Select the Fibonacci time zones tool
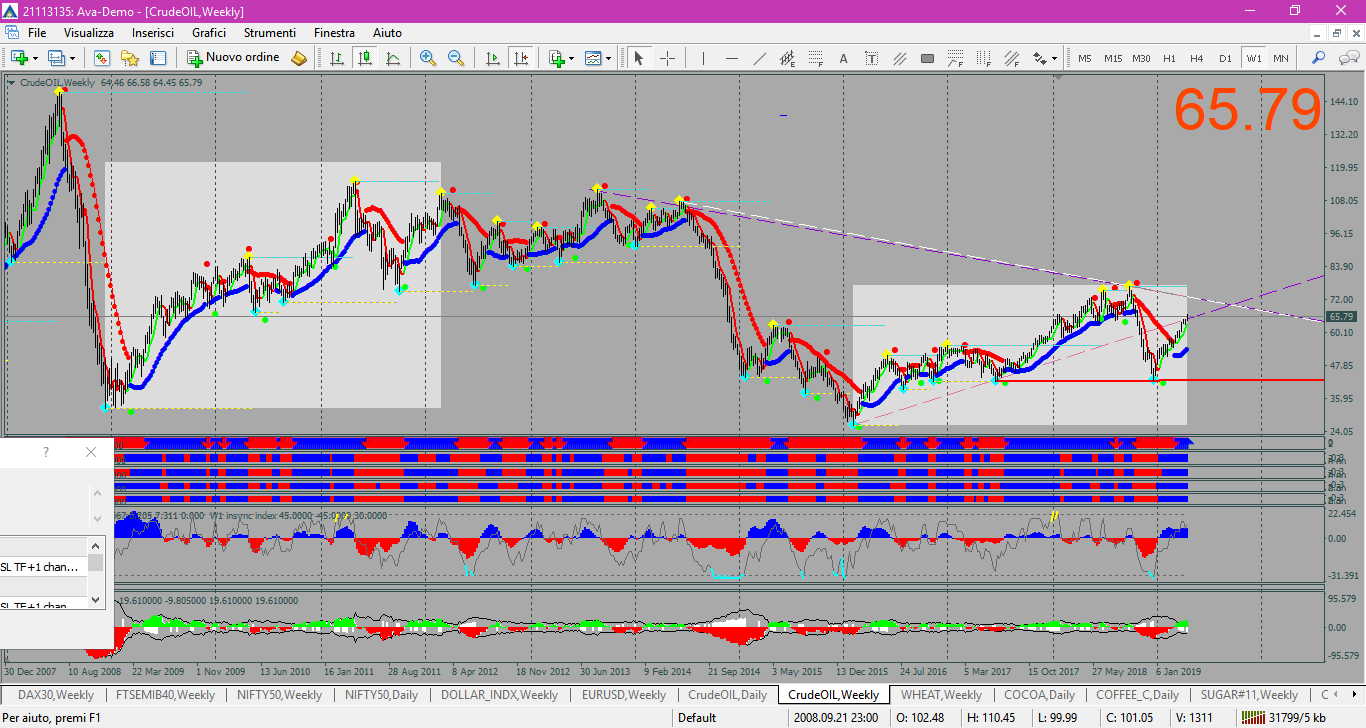The width and height of the screenshot is (1366, 728). click(983, 58)
